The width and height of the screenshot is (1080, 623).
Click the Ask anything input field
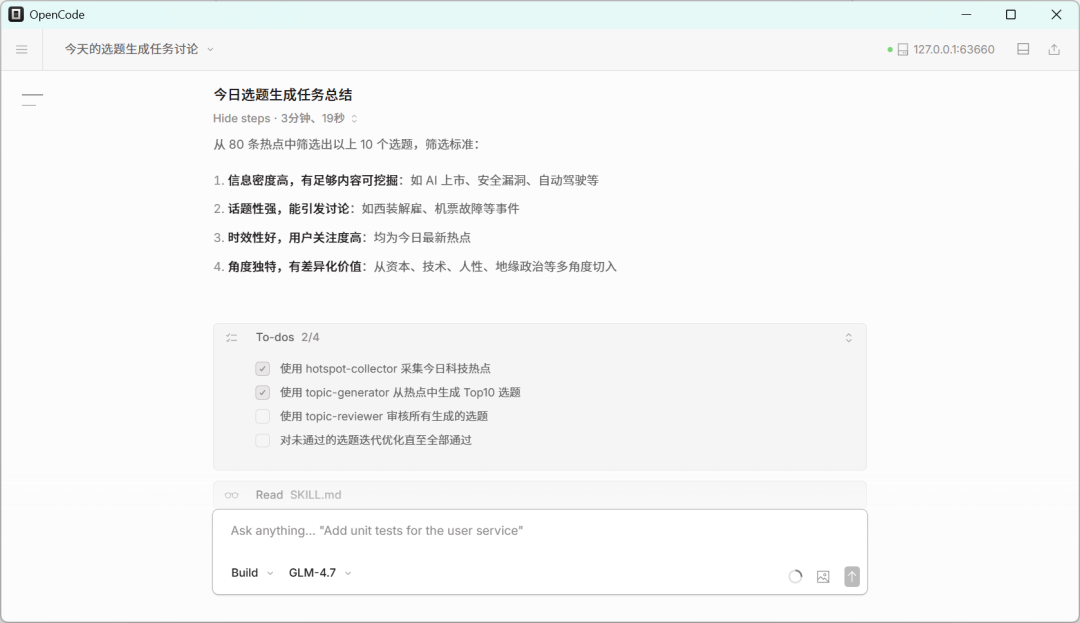450,530
